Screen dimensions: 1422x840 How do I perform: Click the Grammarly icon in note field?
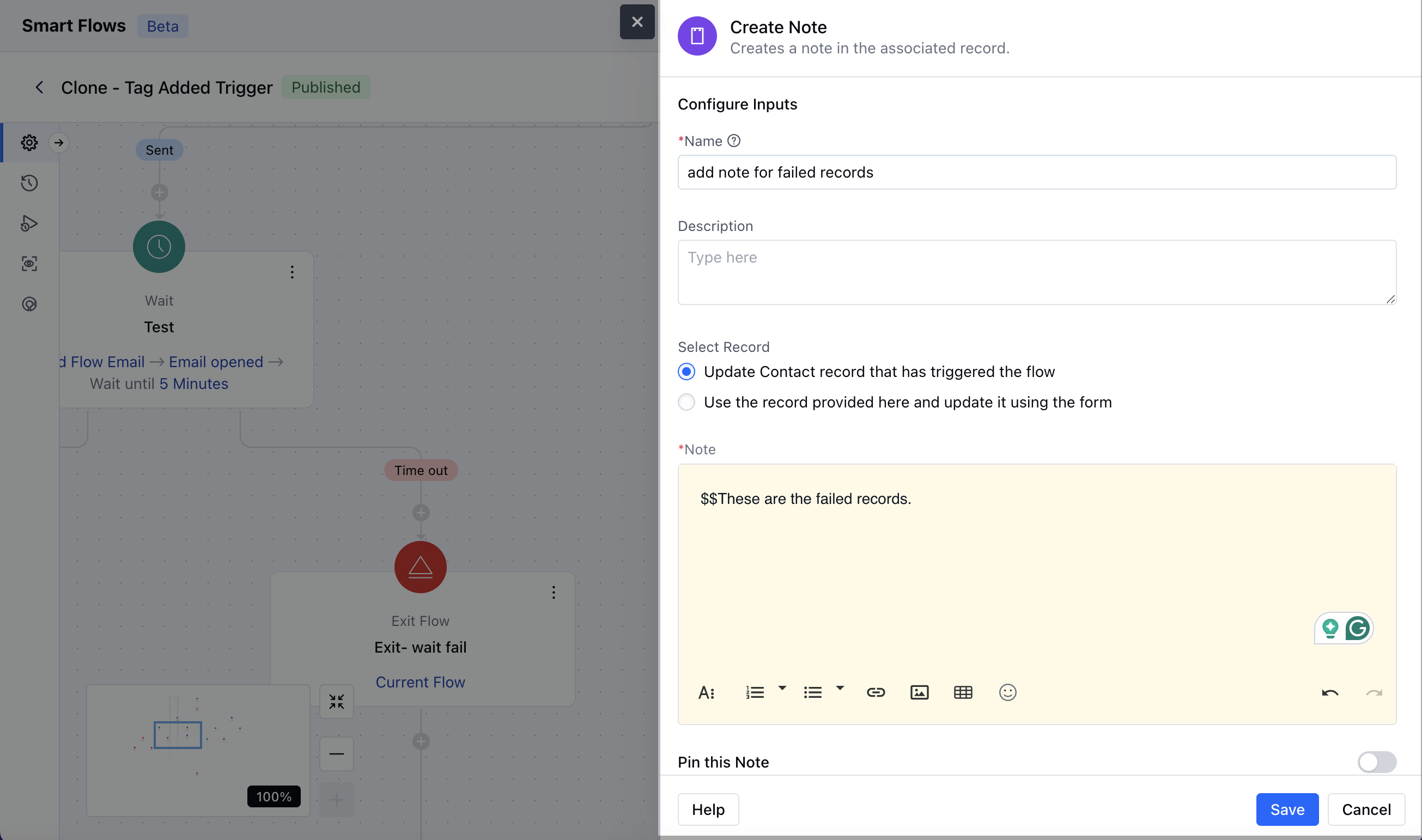coord(1357,628)
